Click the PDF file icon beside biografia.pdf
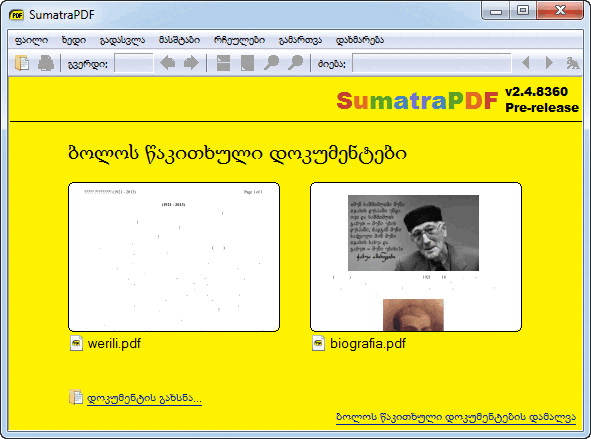 318,343
